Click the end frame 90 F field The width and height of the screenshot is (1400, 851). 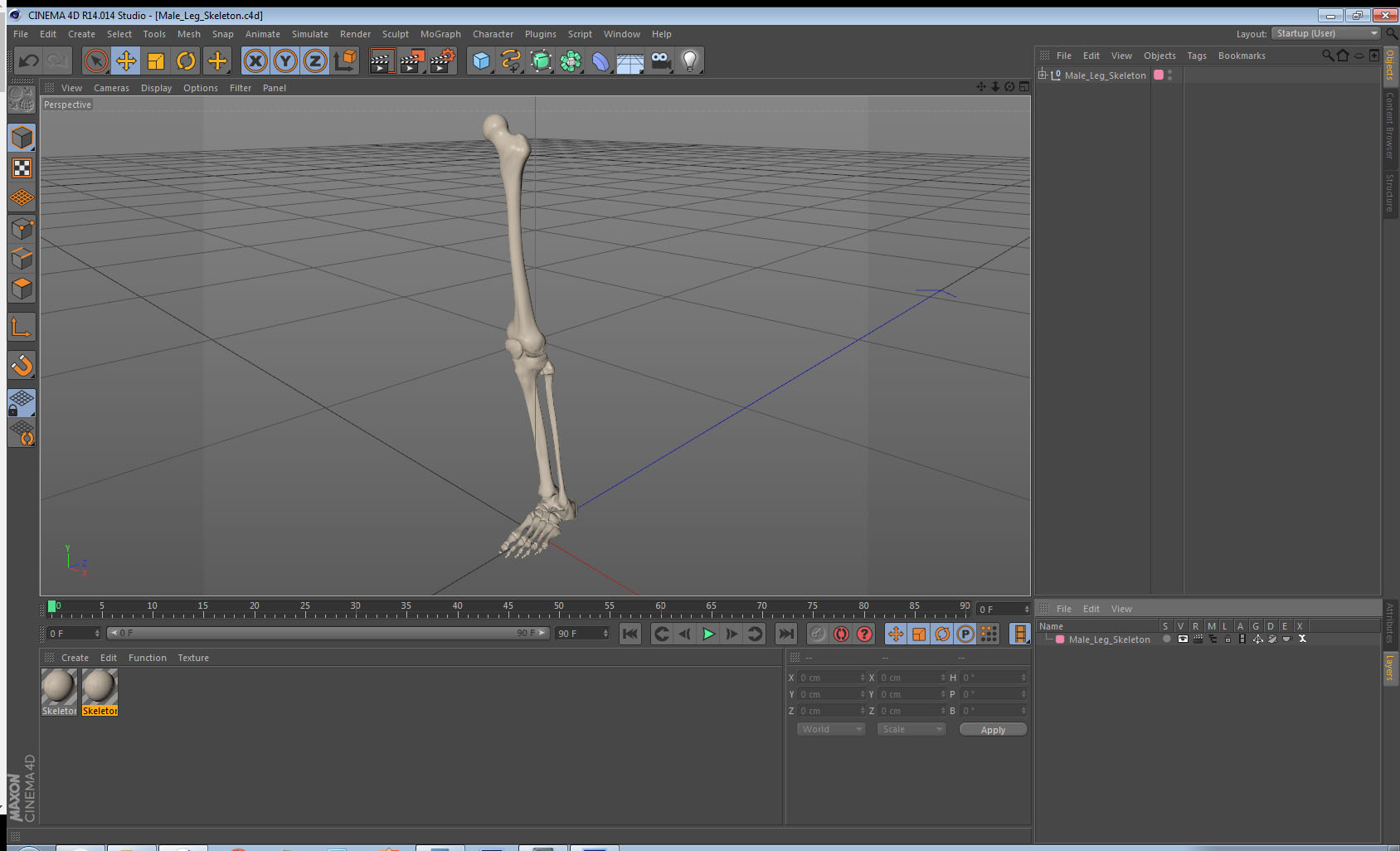point(582,633)
